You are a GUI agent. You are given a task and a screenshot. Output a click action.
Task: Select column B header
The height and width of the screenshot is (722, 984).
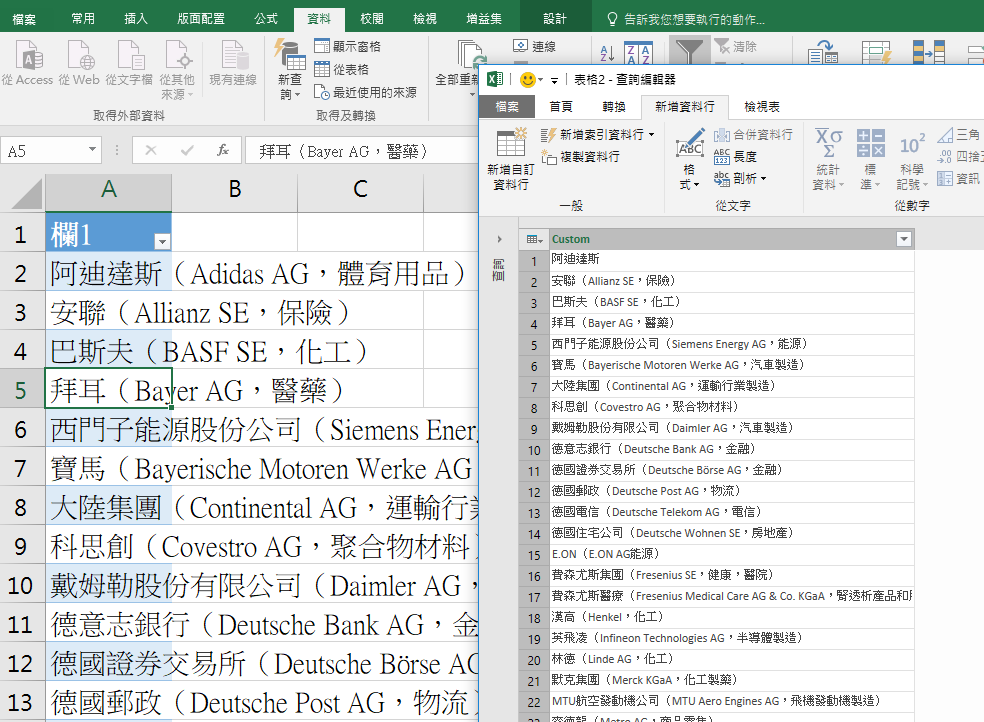point(235,189)
